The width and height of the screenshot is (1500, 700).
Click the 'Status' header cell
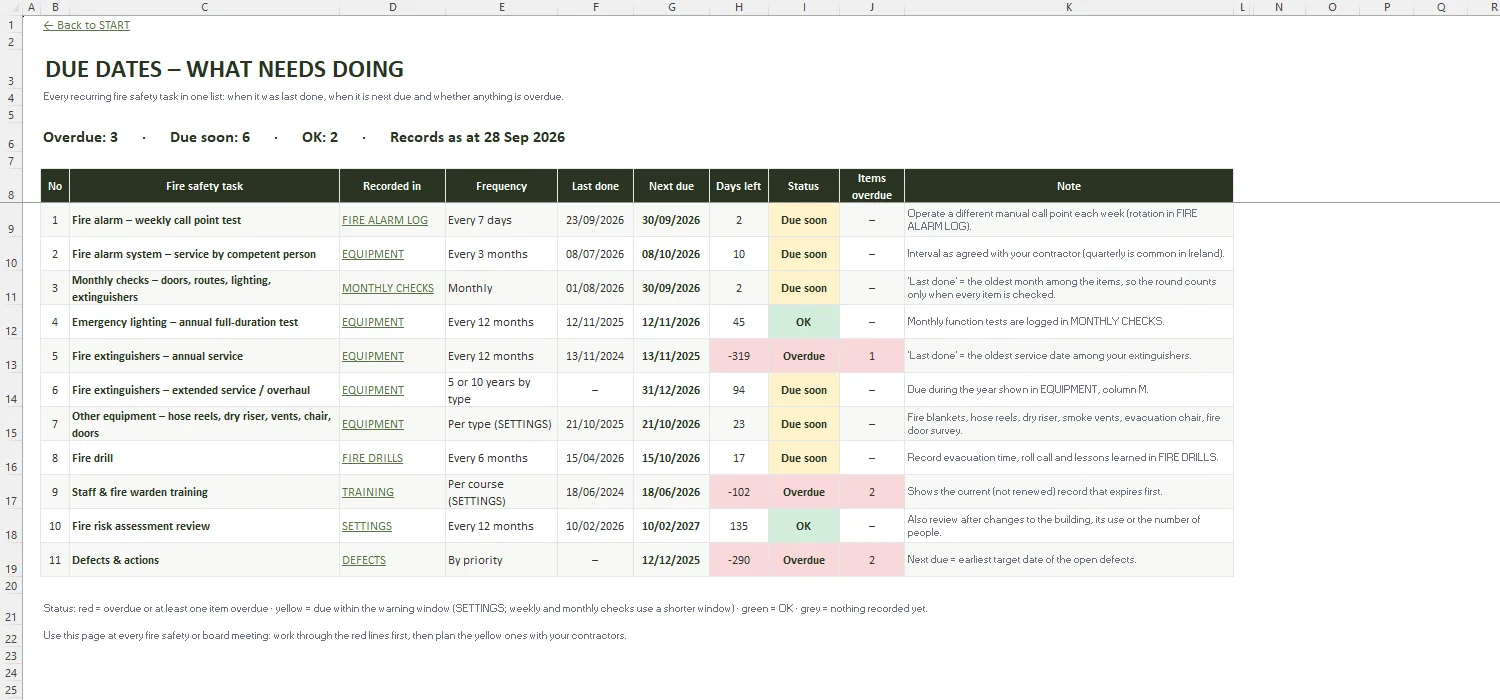click(x=803, y=186)
